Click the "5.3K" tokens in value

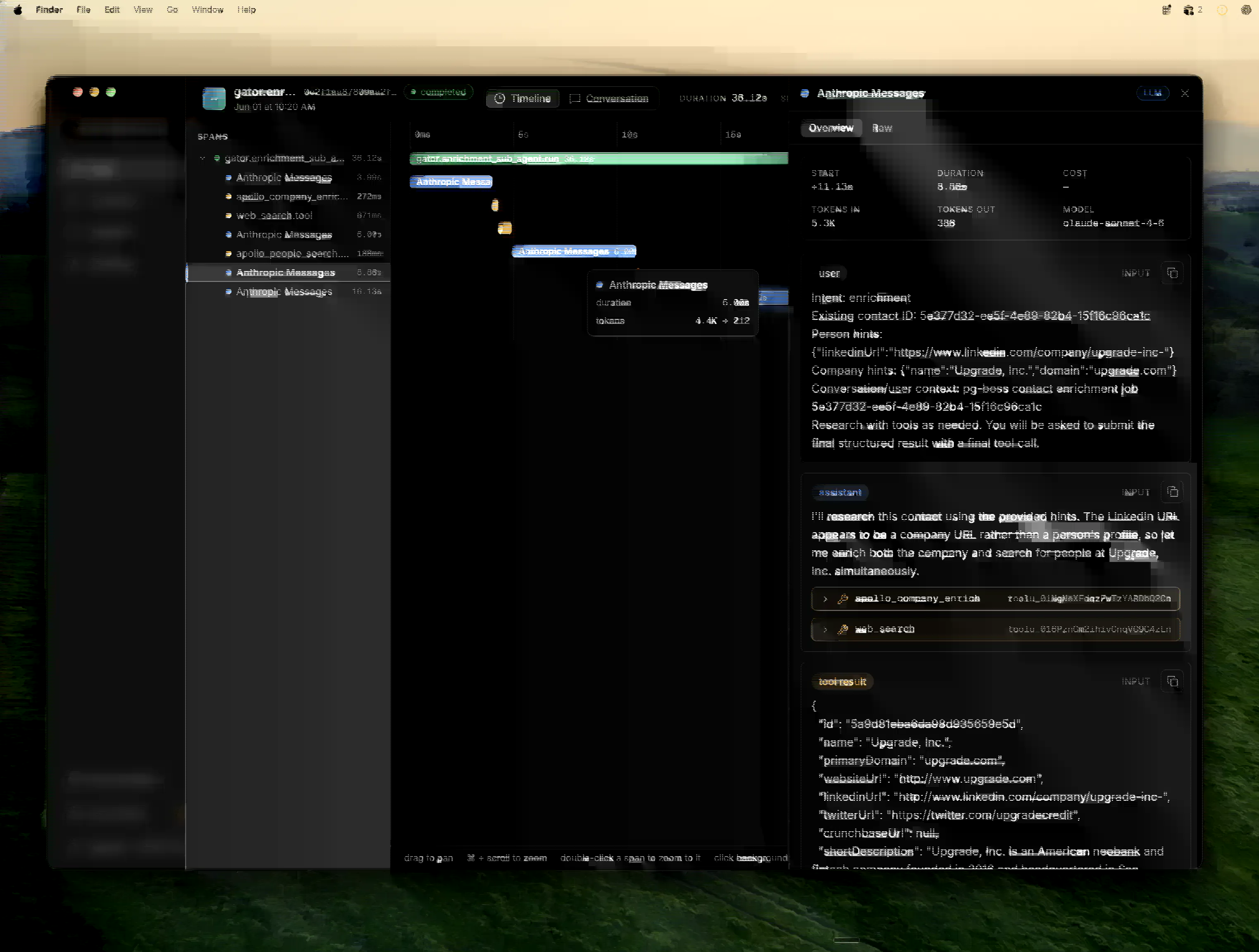tap(823, 223)
